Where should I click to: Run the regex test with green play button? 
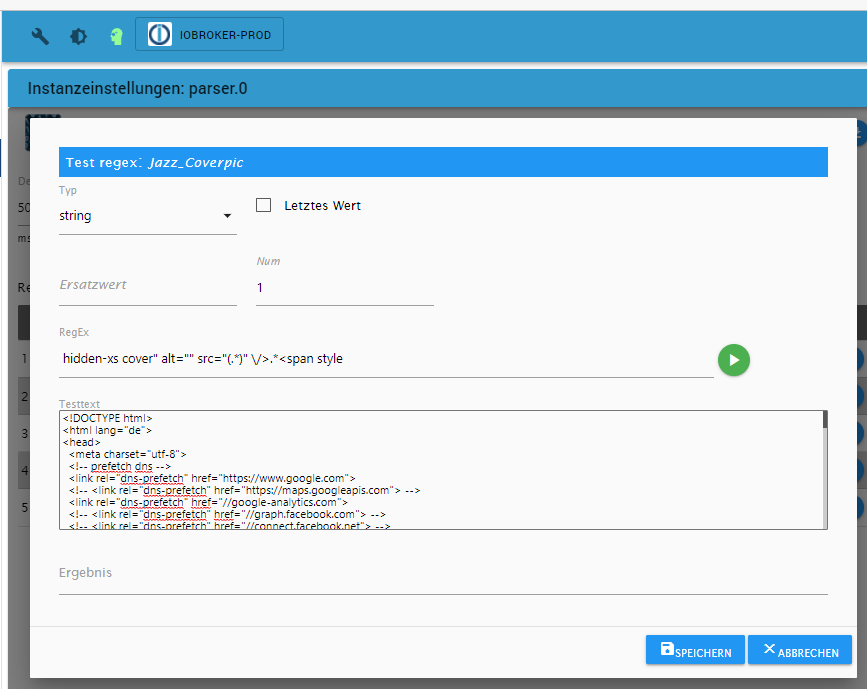[x=734, y=360]
